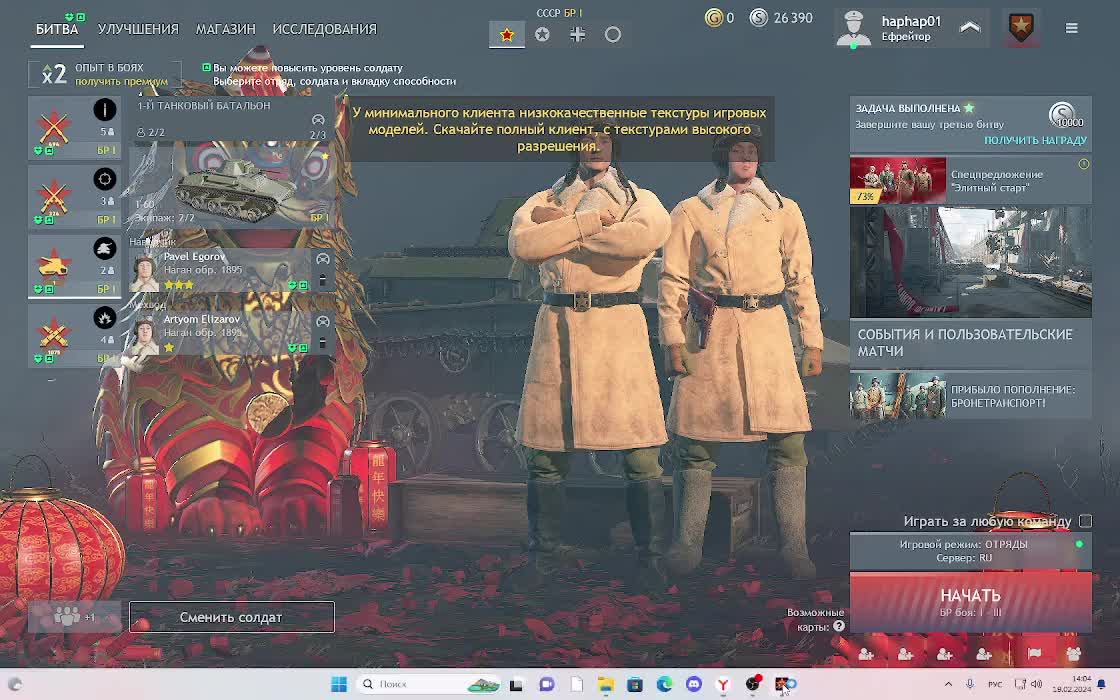Open Microsoft Edge from the taskbar
Image resolution: width=1120 pixels, height=700 pixels.
[x=664, y=684]
